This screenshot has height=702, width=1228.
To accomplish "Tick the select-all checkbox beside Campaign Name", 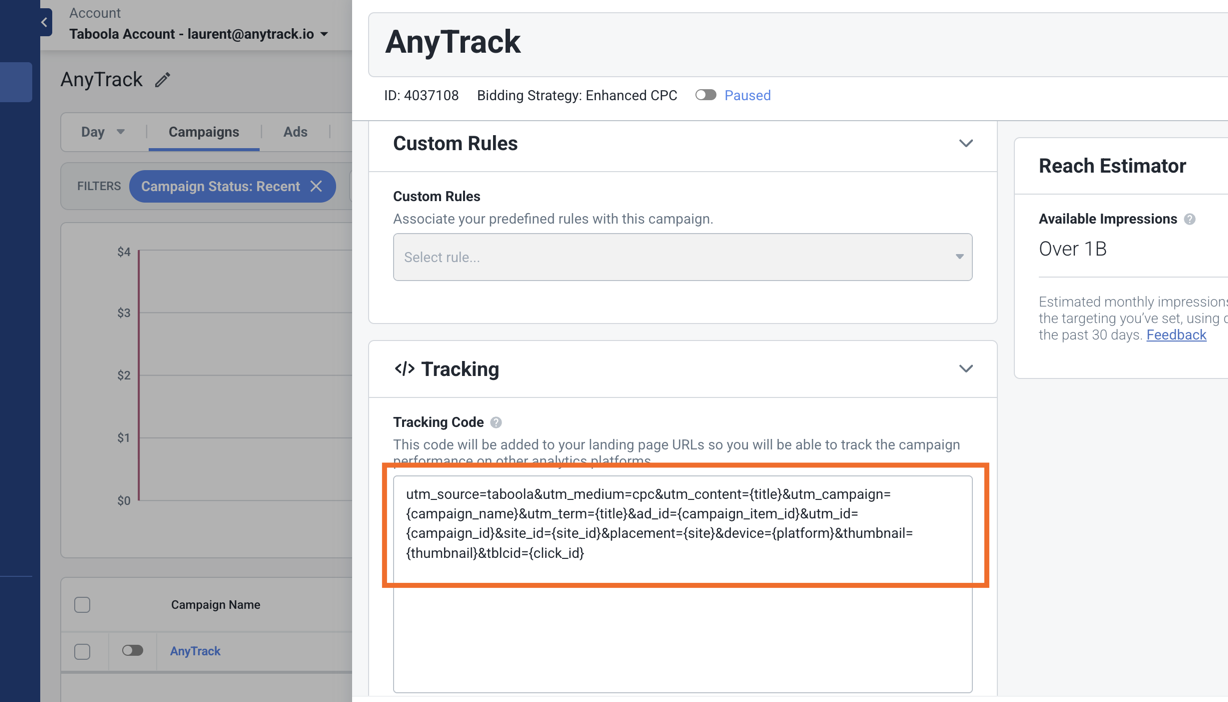I will pyautogui.click(x=82, y=605).
